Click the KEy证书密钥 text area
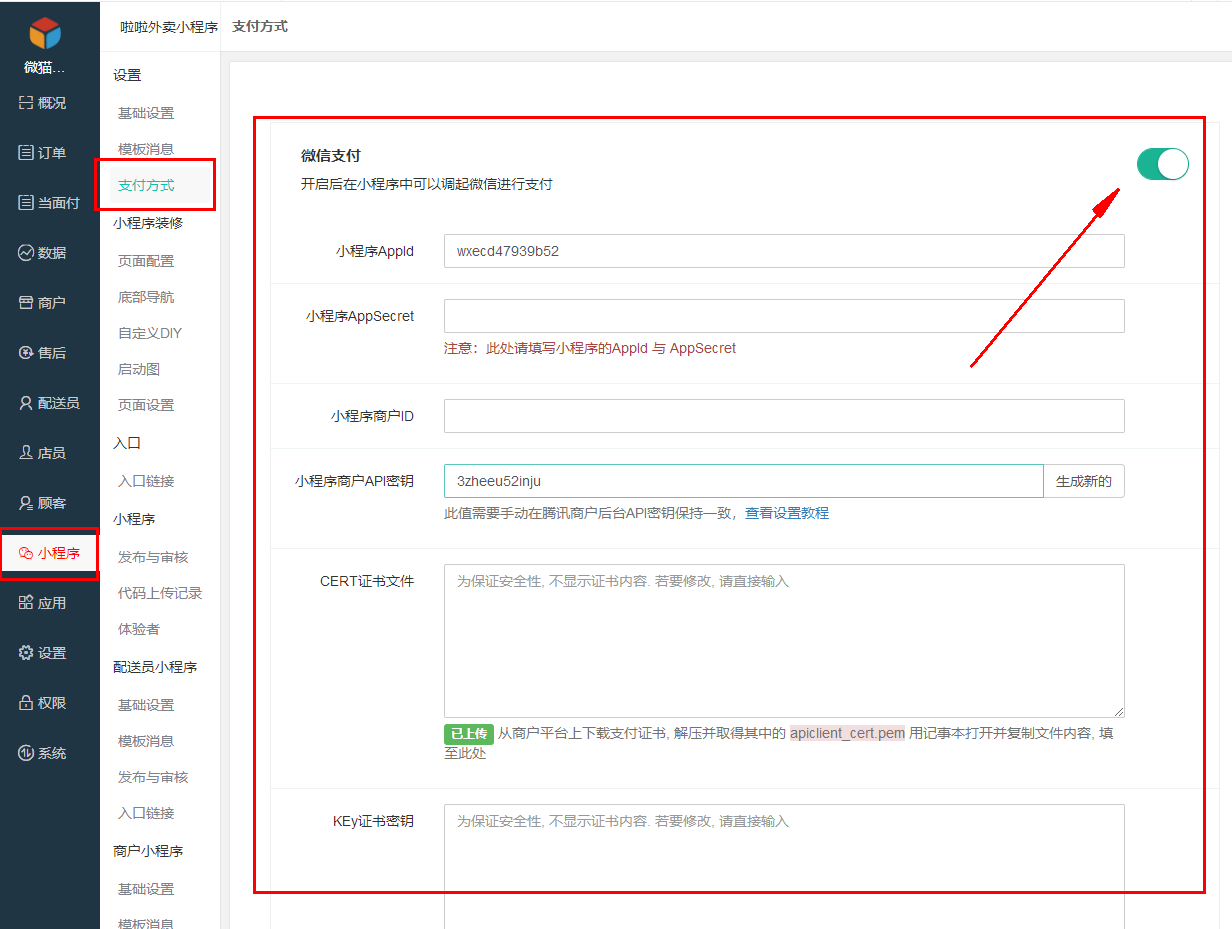Image resolution: width=1232 pixels, height=929 pixels. tap(784, 866)
